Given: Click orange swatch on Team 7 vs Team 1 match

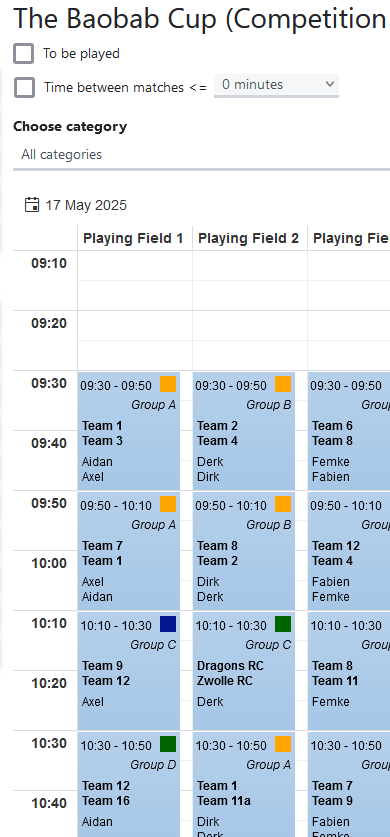Looking at the screenshot, I should [168, 504].
